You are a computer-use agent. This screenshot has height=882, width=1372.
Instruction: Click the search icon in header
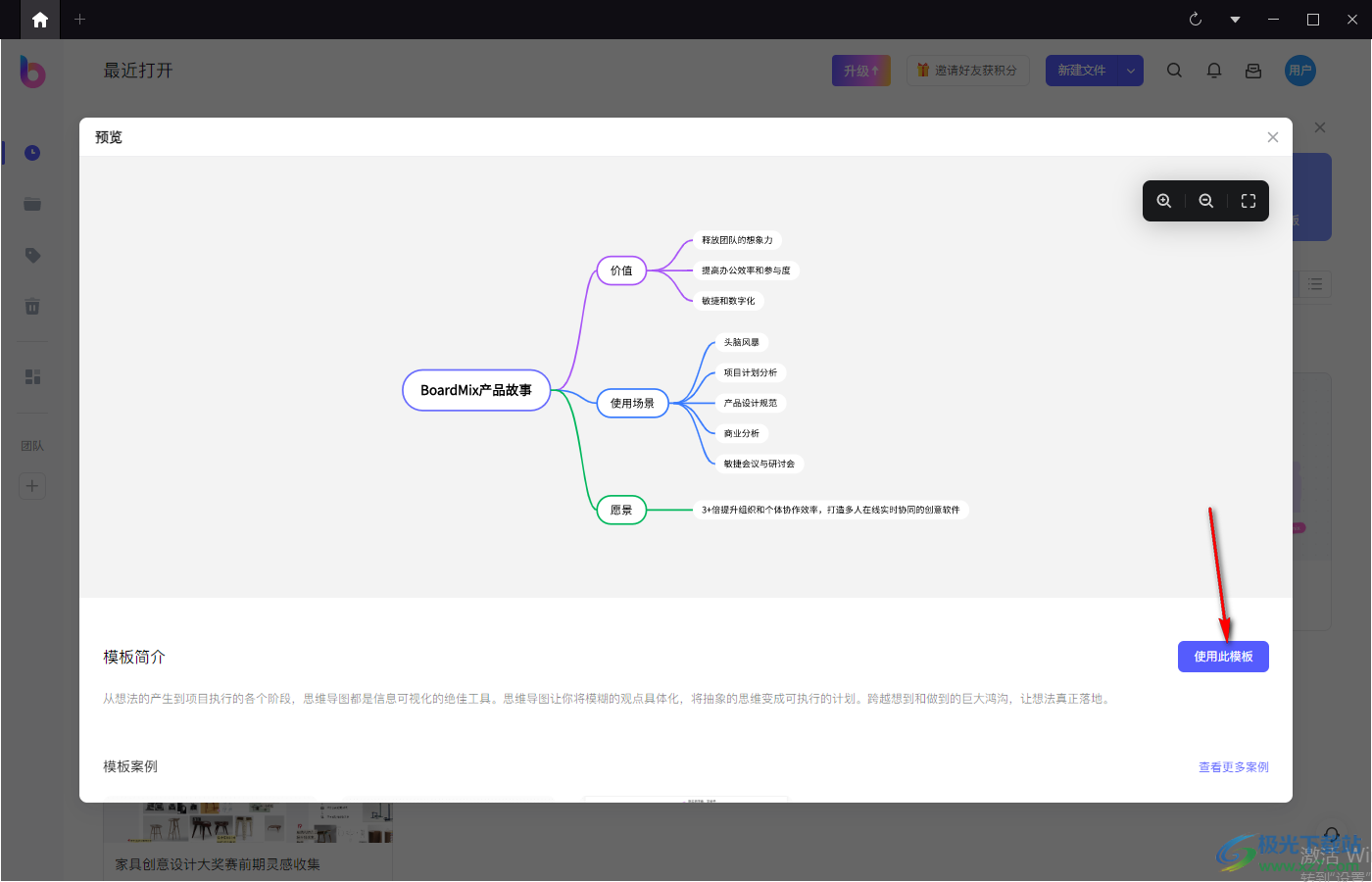point(1174,71)
